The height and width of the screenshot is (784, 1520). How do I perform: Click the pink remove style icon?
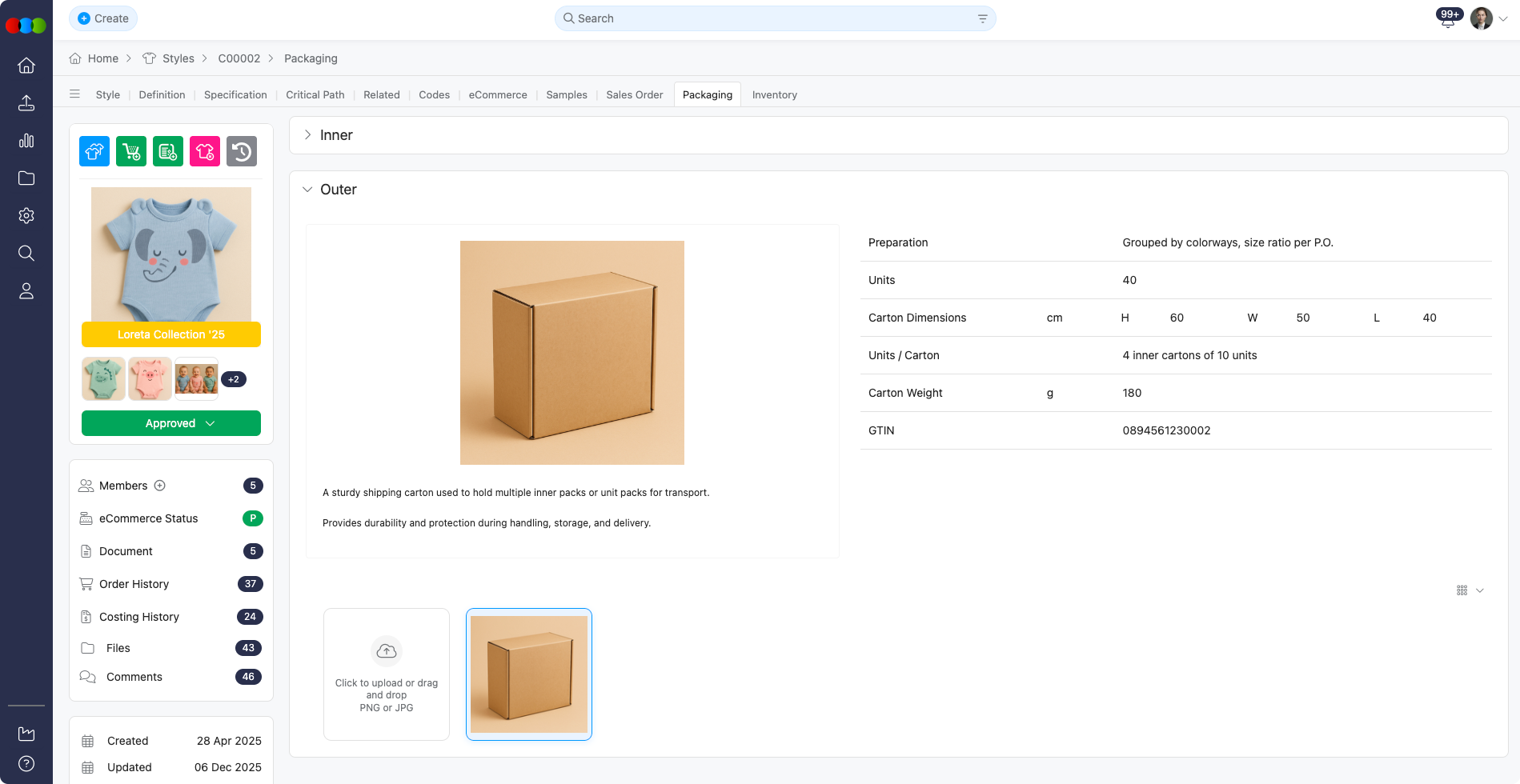205,150
